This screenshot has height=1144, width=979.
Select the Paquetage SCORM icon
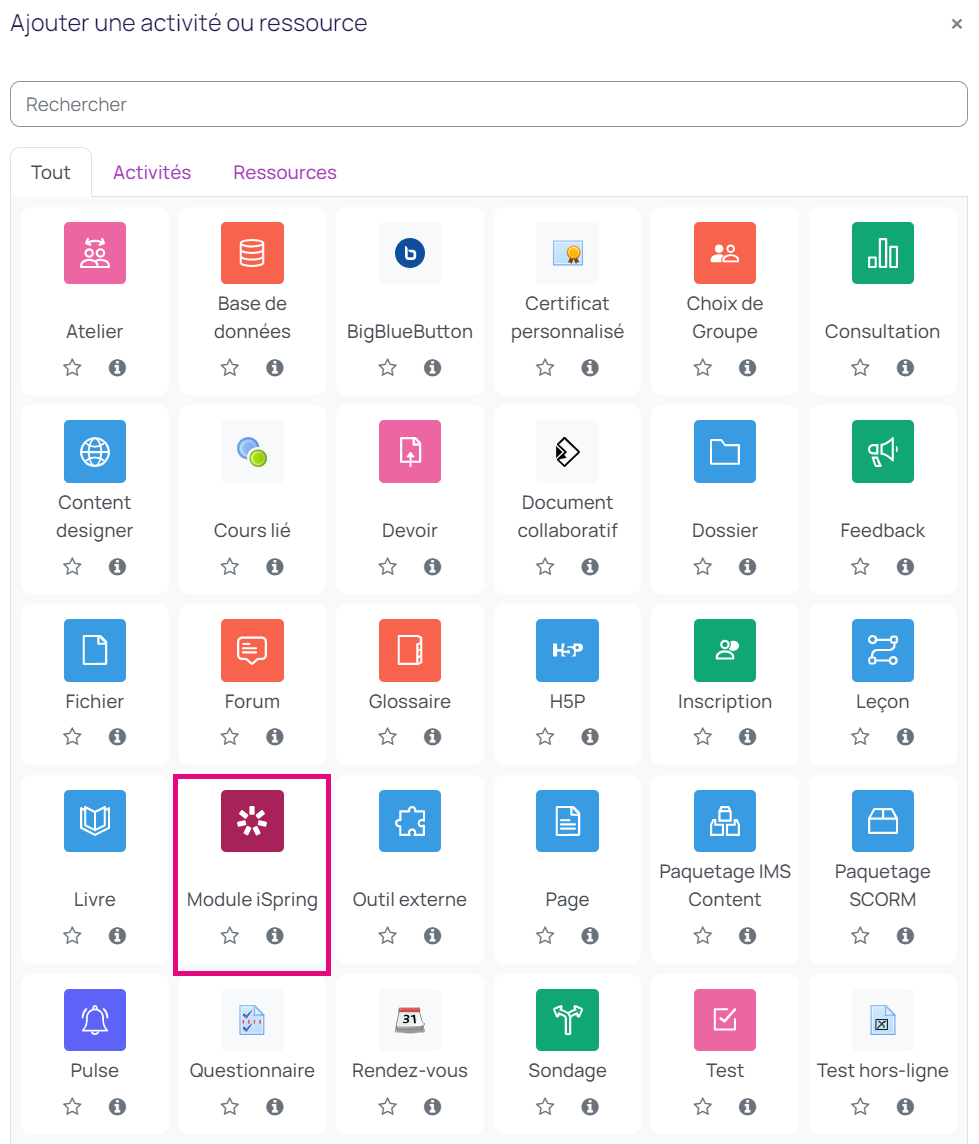click(882, 821)
